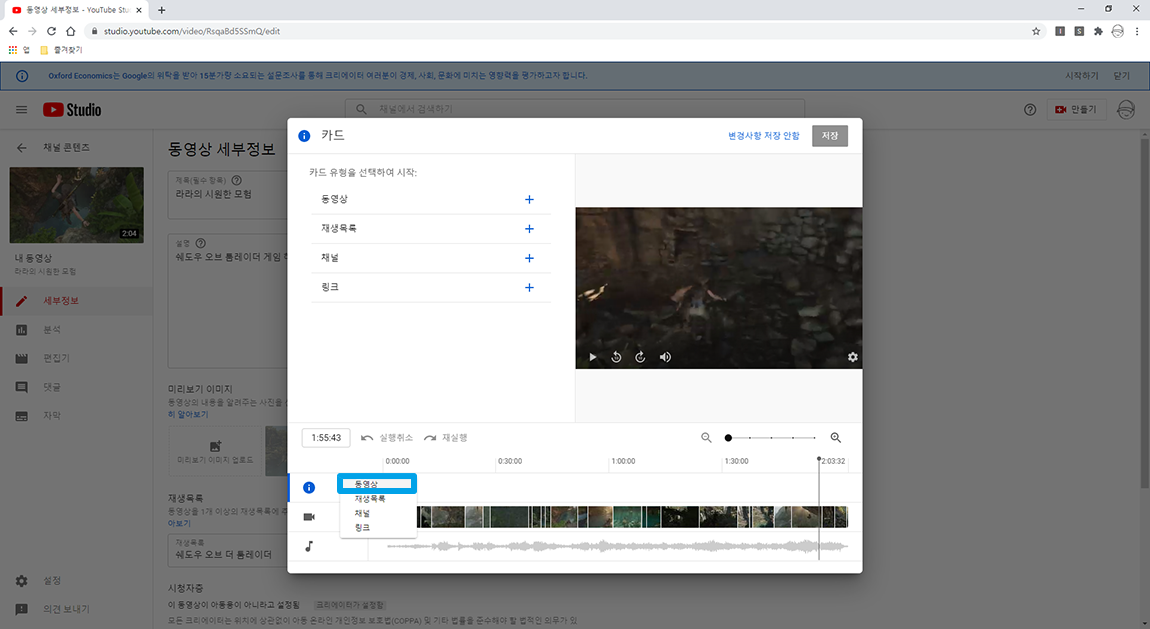
Task: Choose 채널 from the card popup menu
Action: coord(378,513)
